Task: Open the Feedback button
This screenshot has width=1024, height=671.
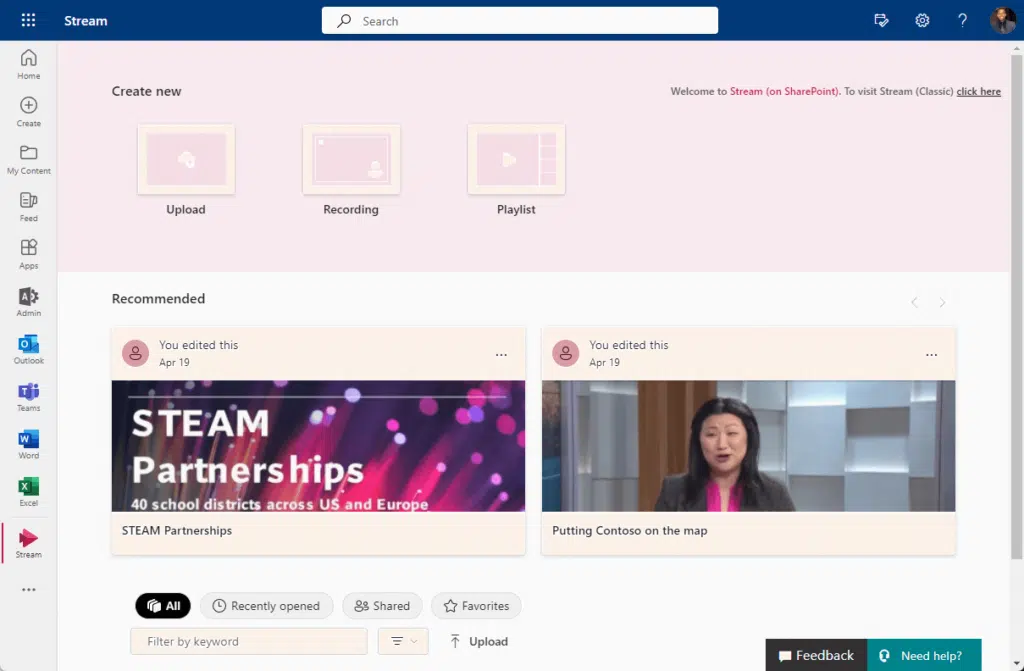Action: coord(816,655)
